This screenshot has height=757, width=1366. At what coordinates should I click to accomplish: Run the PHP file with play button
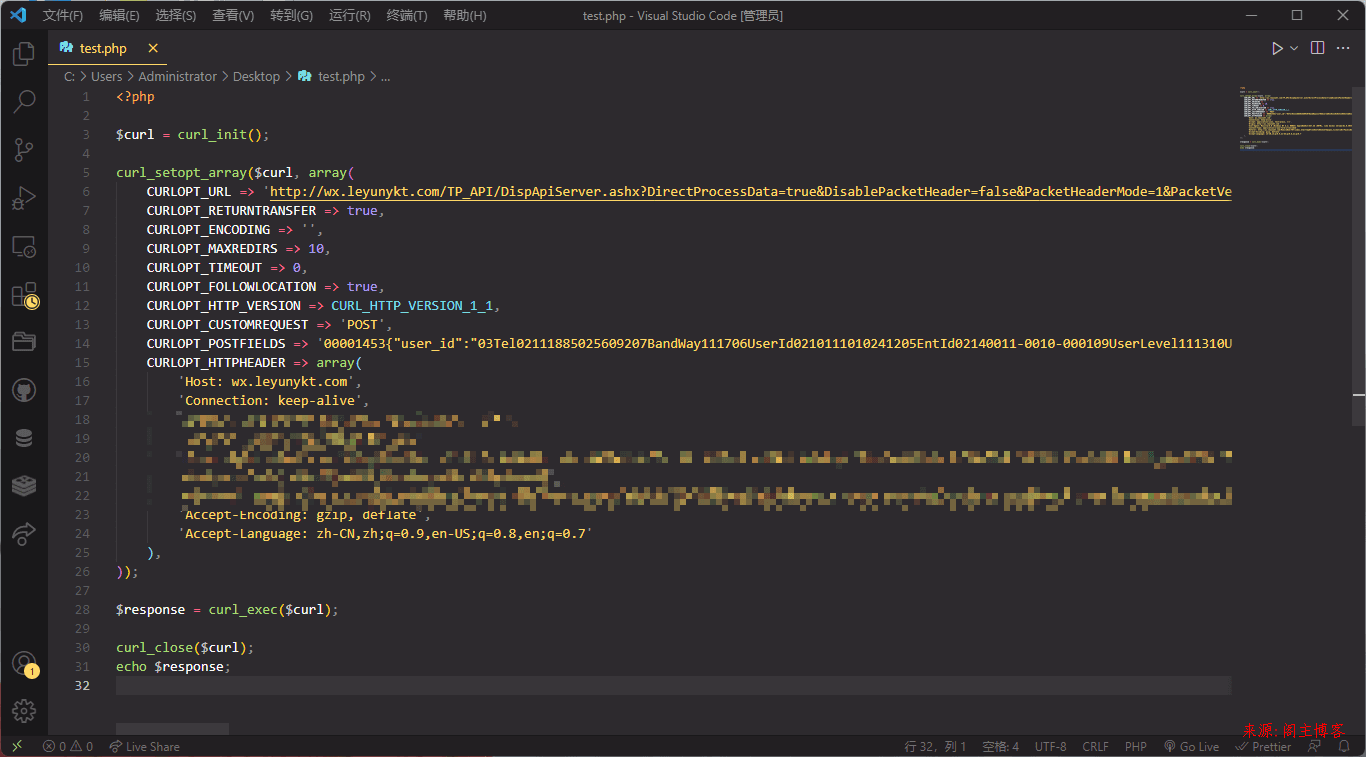click(1276, 48)
